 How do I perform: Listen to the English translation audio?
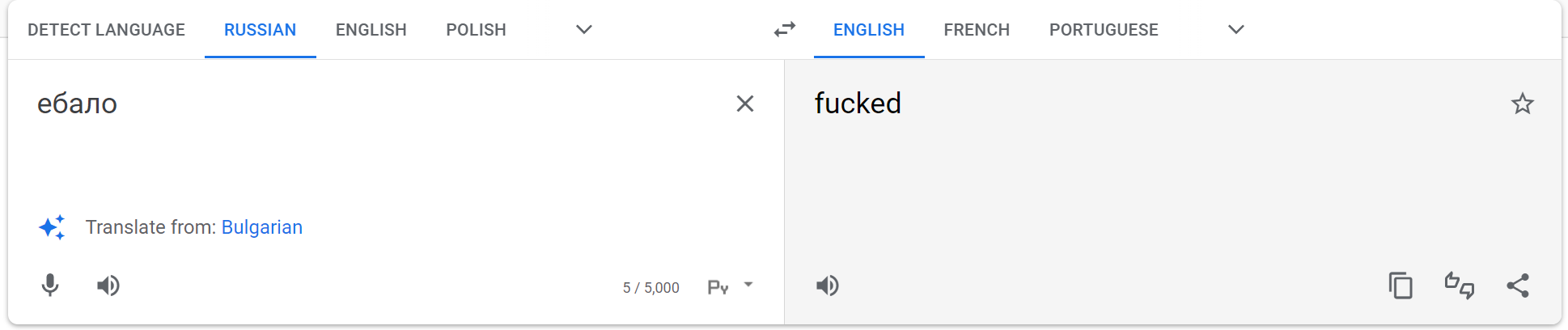827,286
